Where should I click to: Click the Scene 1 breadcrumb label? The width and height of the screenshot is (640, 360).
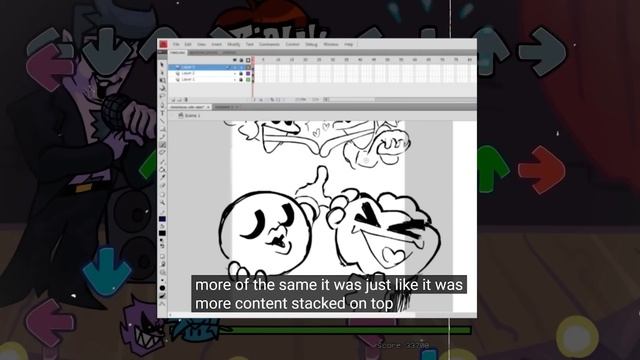pyautogui.click(x=192, y=116)
